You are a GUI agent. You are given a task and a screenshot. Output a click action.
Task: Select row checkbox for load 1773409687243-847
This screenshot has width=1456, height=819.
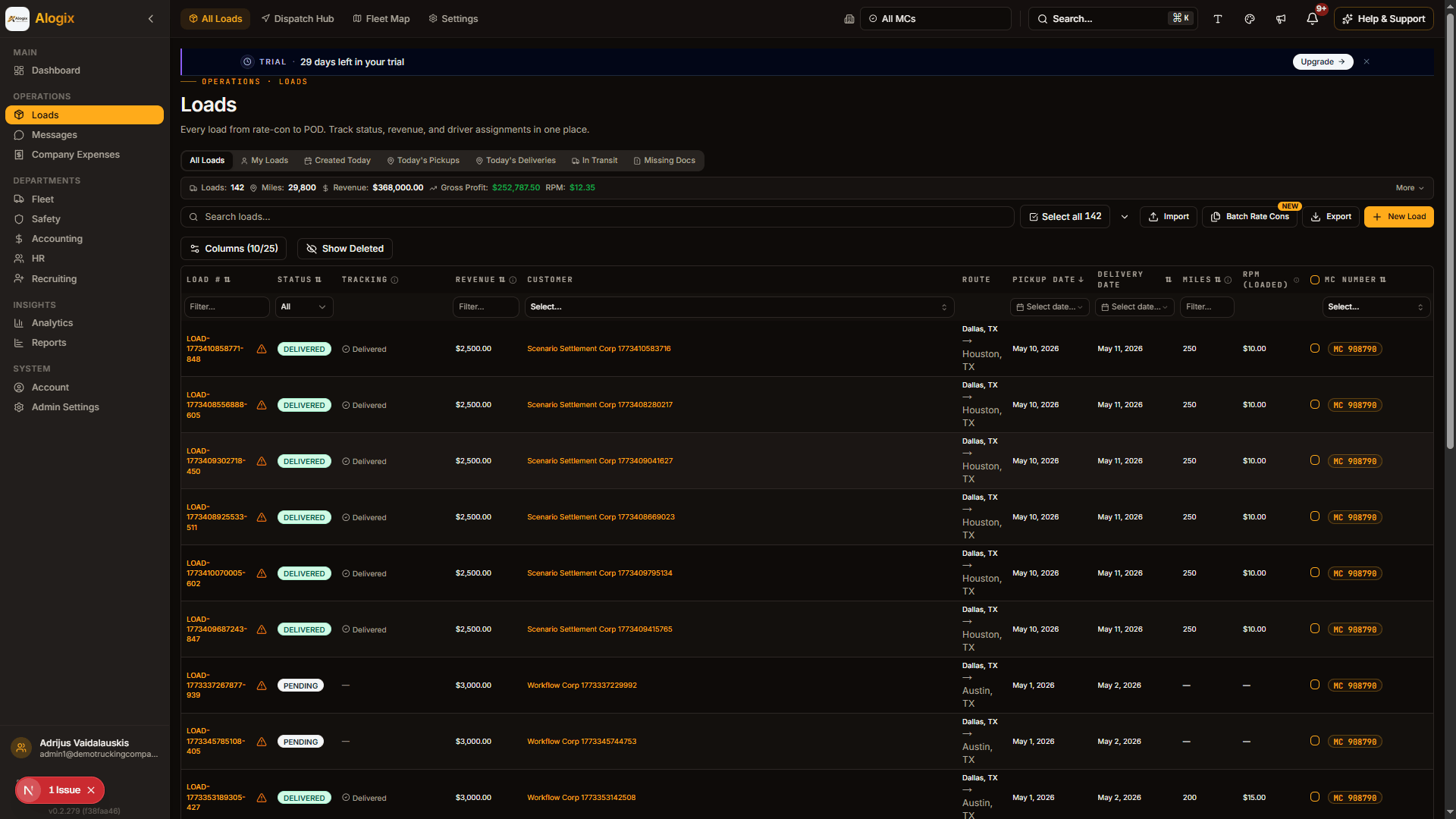1315,629
